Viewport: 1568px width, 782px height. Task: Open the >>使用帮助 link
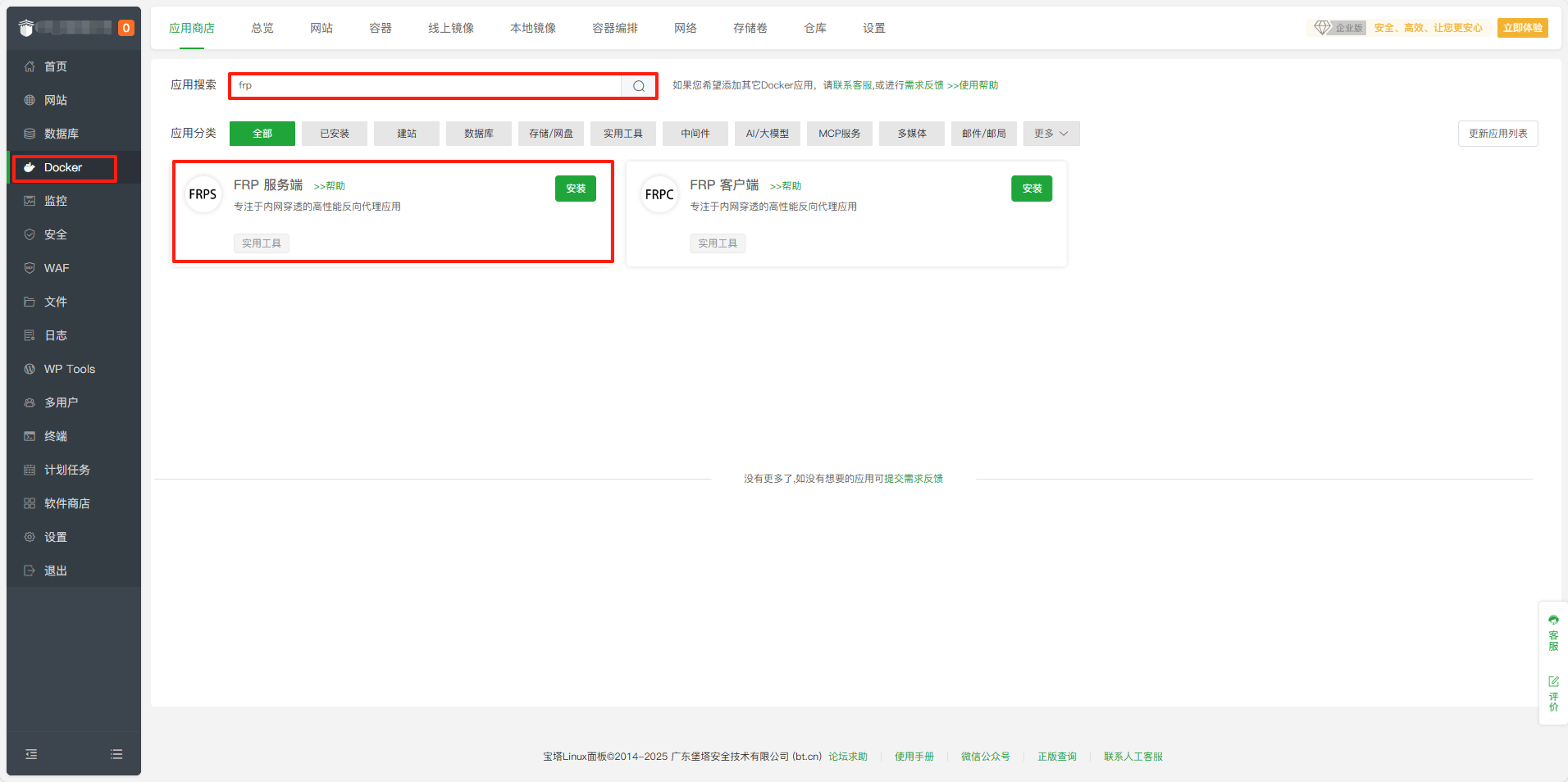[x=973, y=85]
